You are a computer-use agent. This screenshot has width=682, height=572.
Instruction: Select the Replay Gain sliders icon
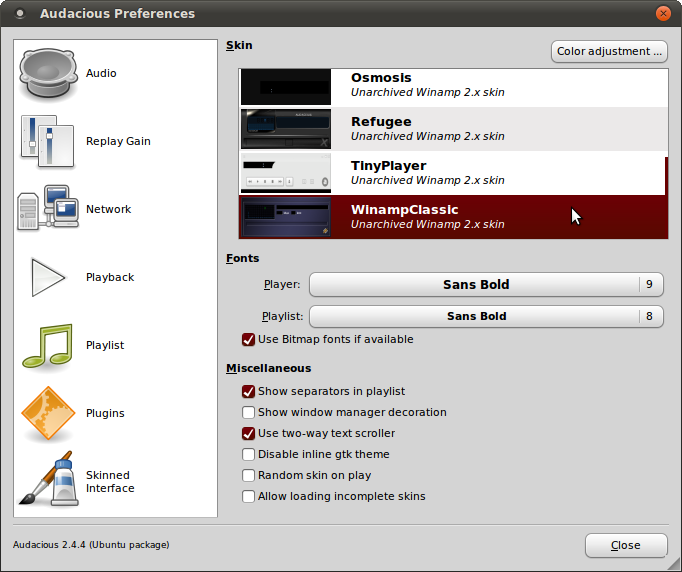[48, 141]
